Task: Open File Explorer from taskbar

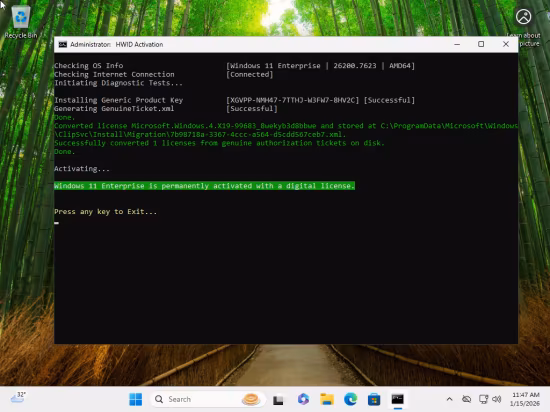Action: click(x=327, y=399)
